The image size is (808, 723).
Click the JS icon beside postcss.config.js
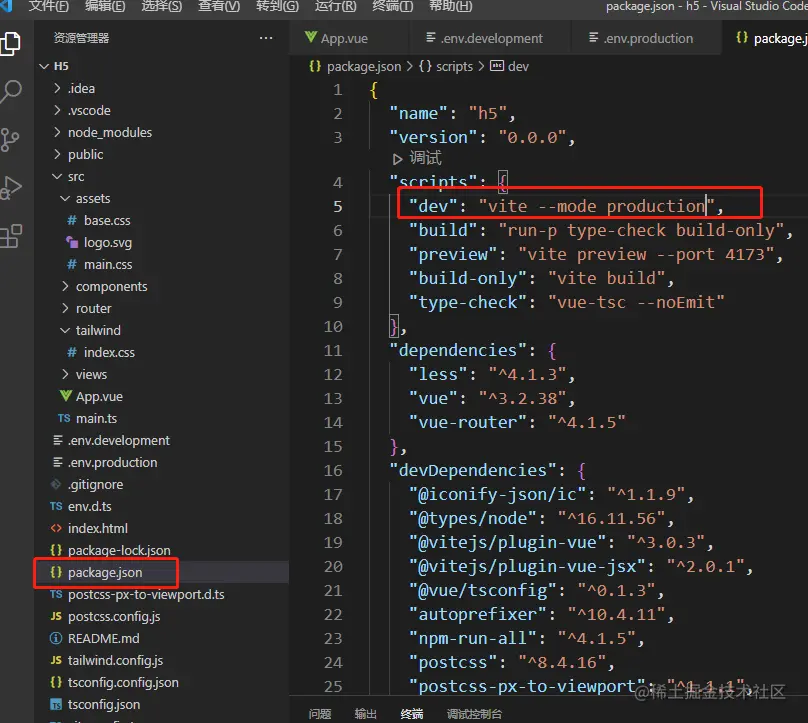[56, 616]
